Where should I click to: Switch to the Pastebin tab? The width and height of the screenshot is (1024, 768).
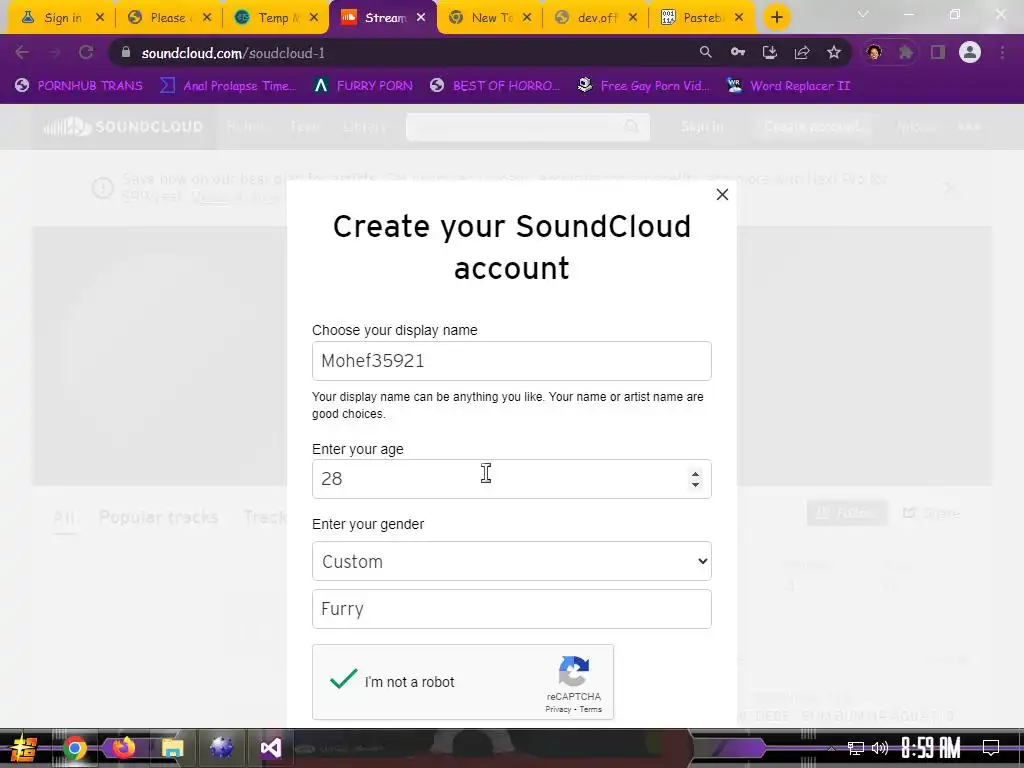701,18
